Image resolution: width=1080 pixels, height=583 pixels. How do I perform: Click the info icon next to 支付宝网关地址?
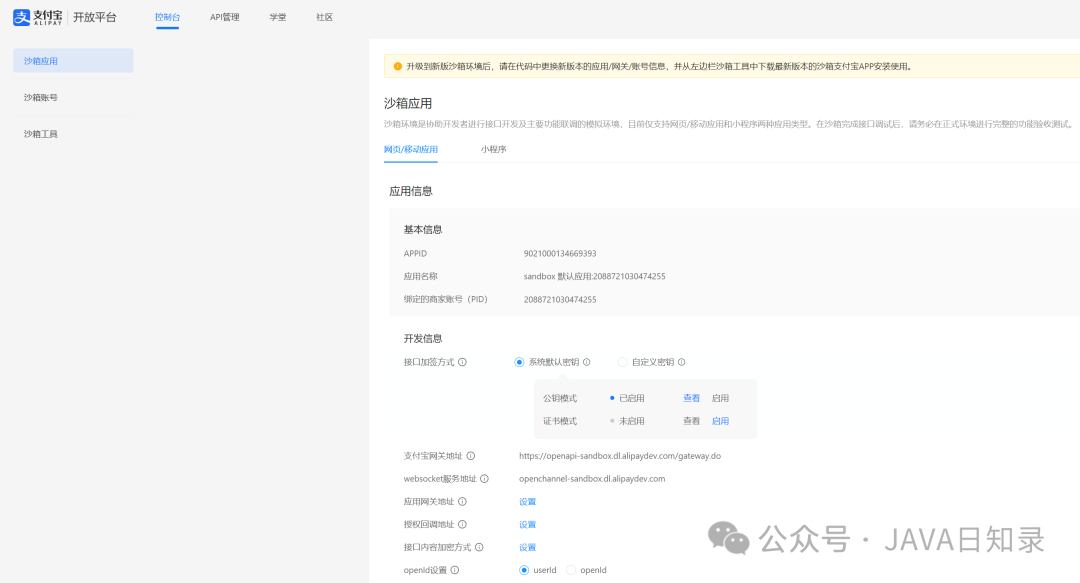(x=471, y=455)
